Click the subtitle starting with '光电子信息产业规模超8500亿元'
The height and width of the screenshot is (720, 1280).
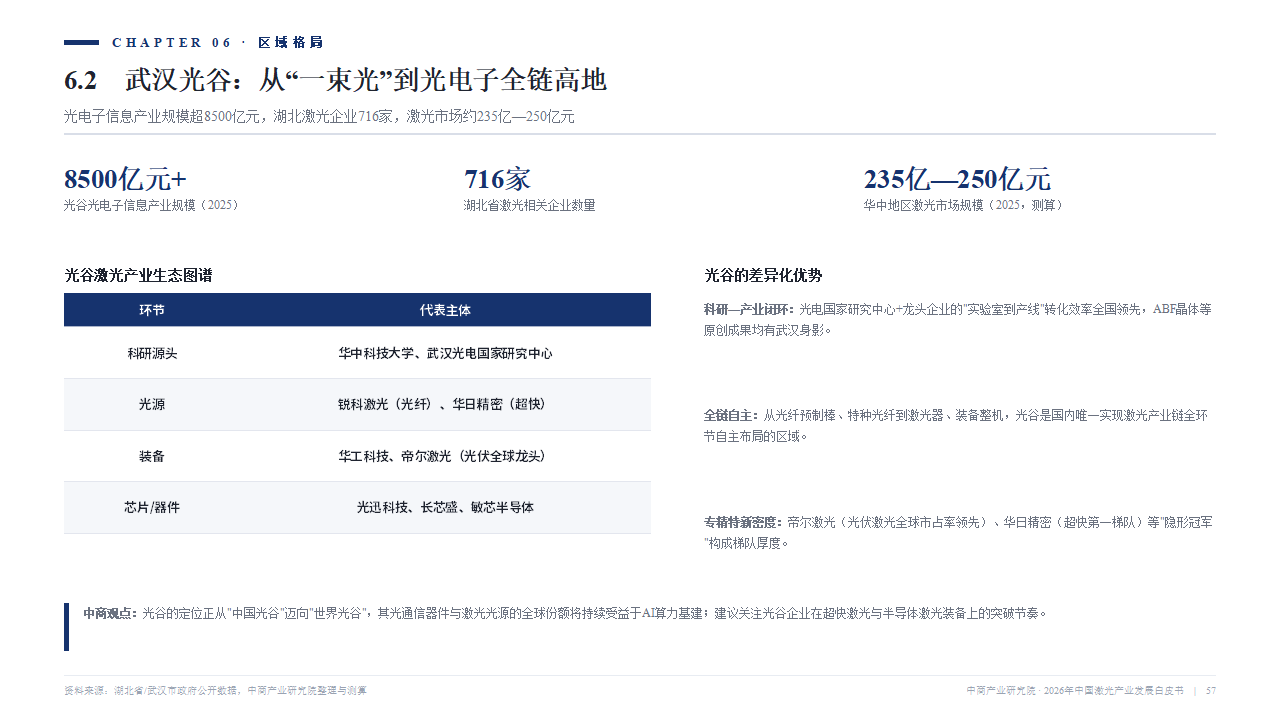pyautogui.click(x=319, y=117)
